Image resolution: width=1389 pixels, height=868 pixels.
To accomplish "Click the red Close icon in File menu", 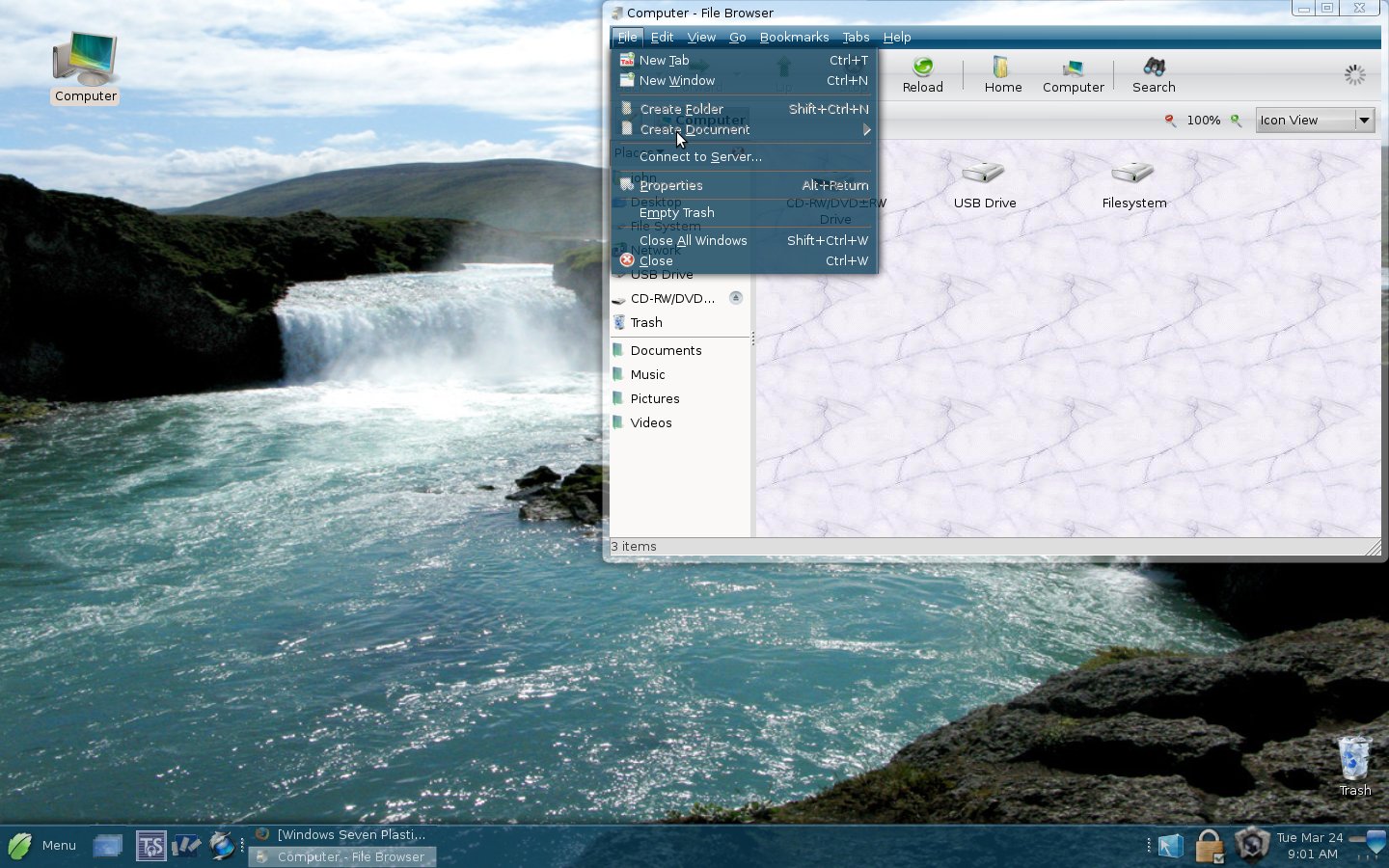I will pyautogui.click(x=627, y=260).
